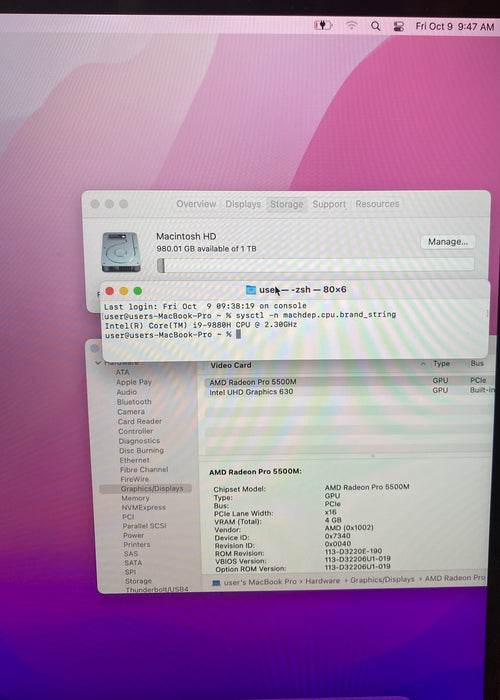Select FireWire in the sidebar

coord(135,479)
